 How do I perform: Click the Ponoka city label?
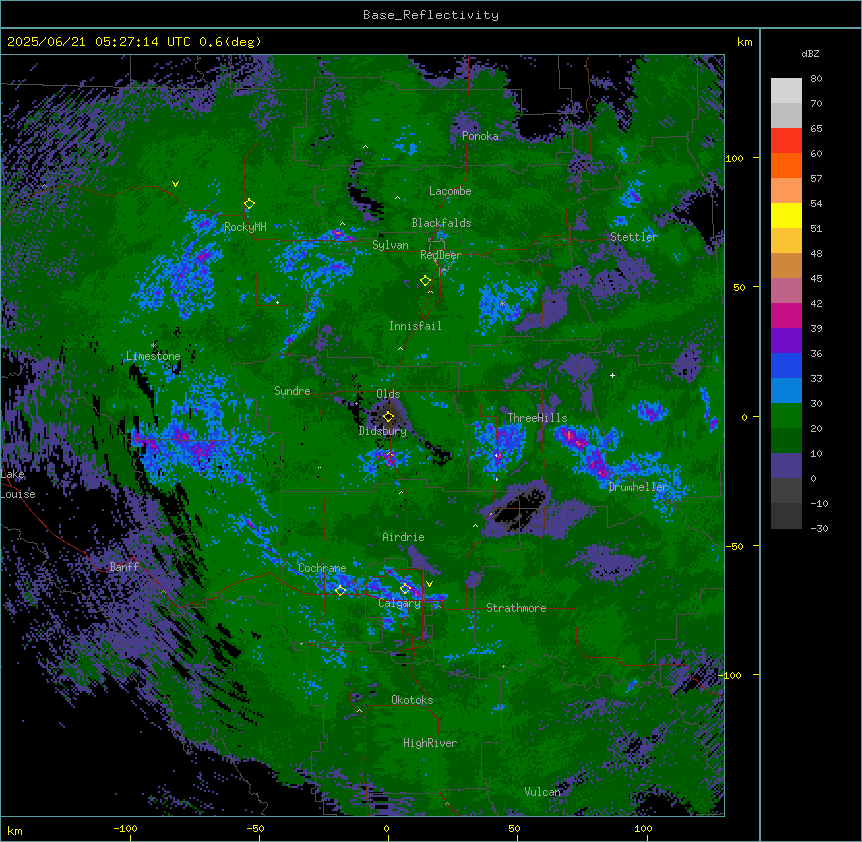[x=480, y=136]
